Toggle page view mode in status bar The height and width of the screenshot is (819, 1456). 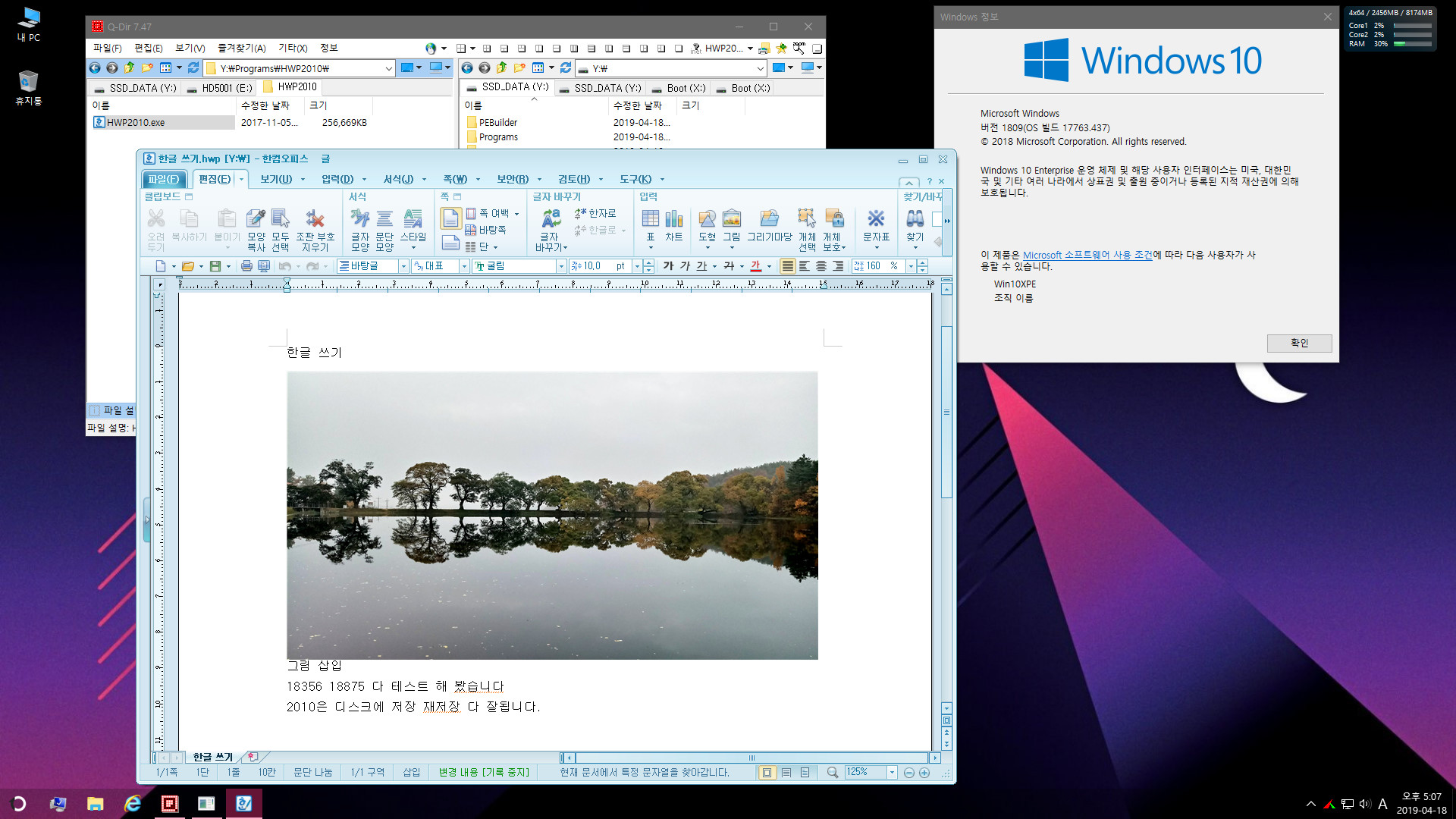point(767,773)
